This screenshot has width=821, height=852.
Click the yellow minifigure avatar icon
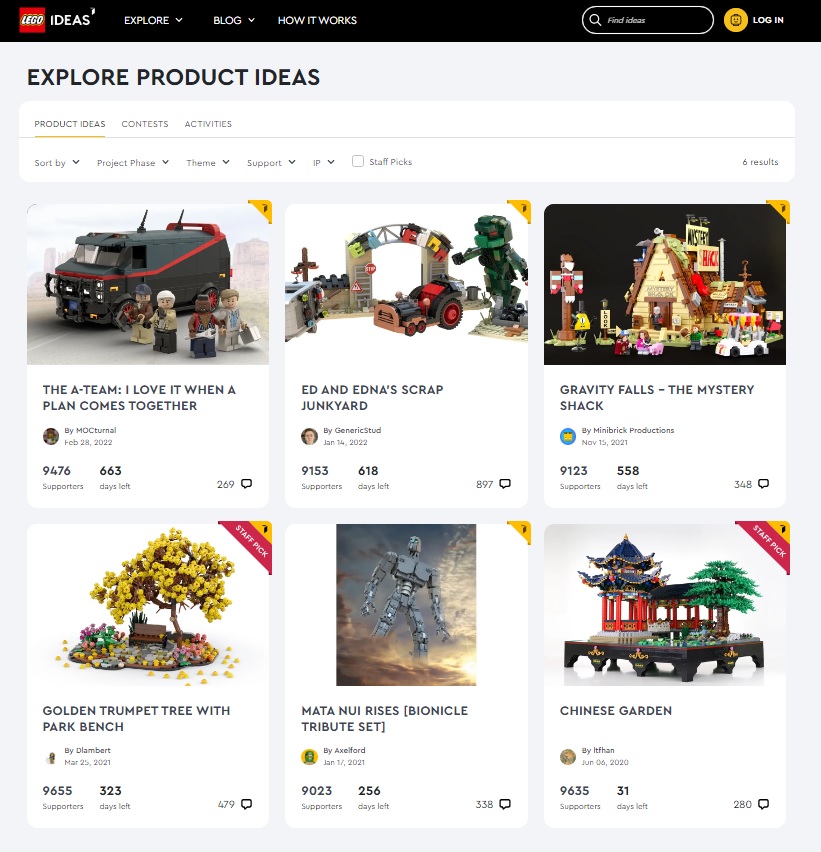(736, 20)
